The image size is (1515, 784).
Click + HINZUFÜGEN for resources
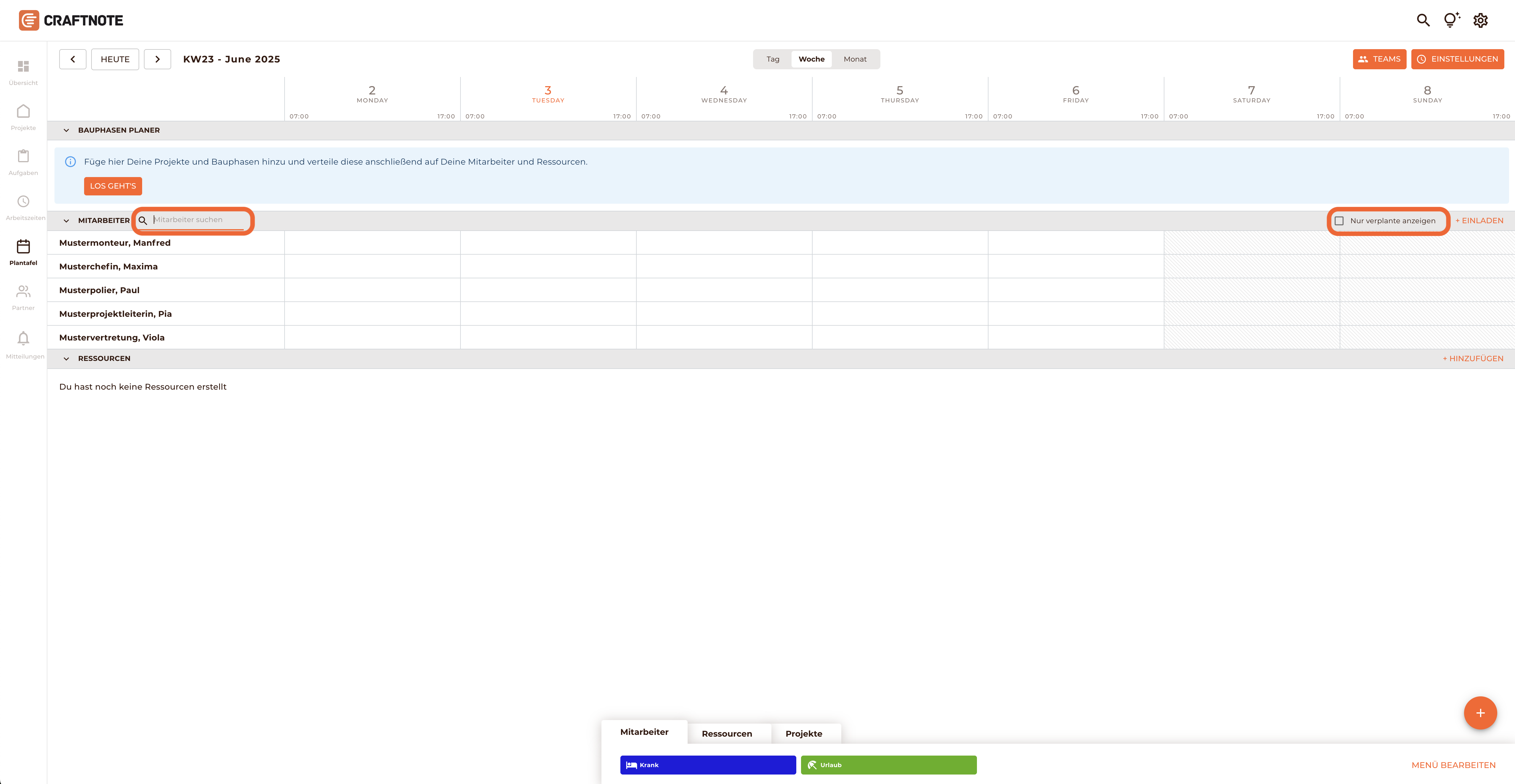click(1473, 359)
